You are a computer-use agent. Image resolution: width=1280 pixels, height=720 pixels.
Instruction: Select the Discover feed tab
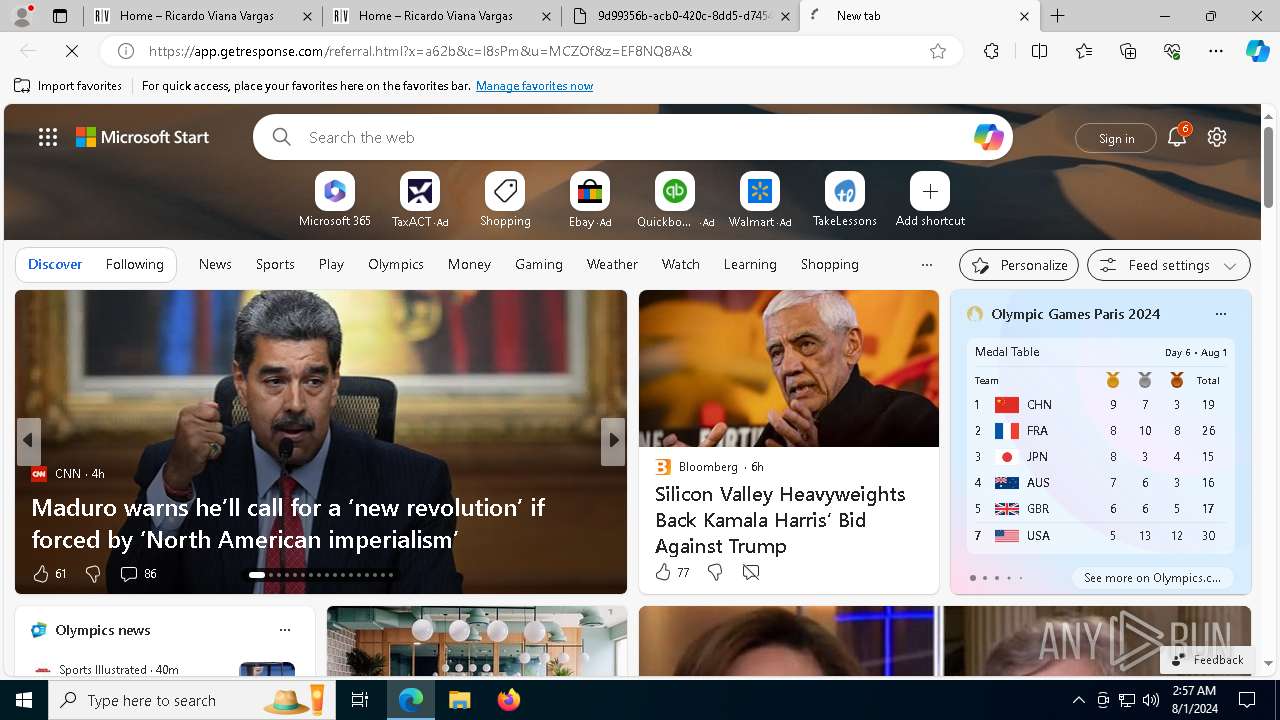pos(55,264)
